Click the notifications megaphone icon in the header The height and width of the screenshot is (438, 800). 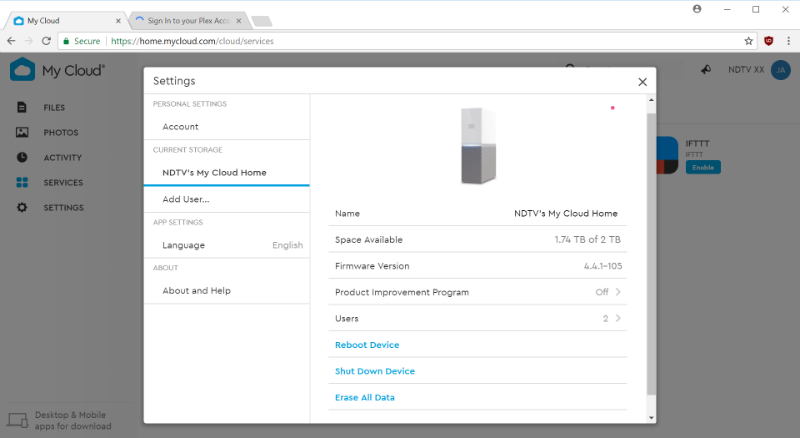coord(706,69)
